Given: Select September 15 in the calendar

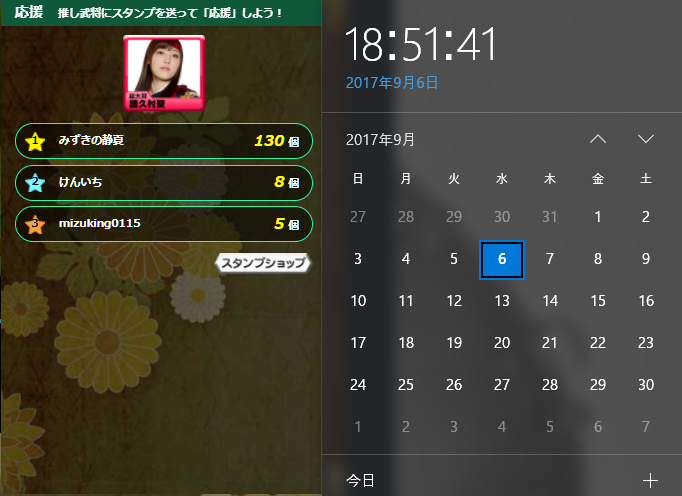Looking at the screenshot, I should click(598, 301).
